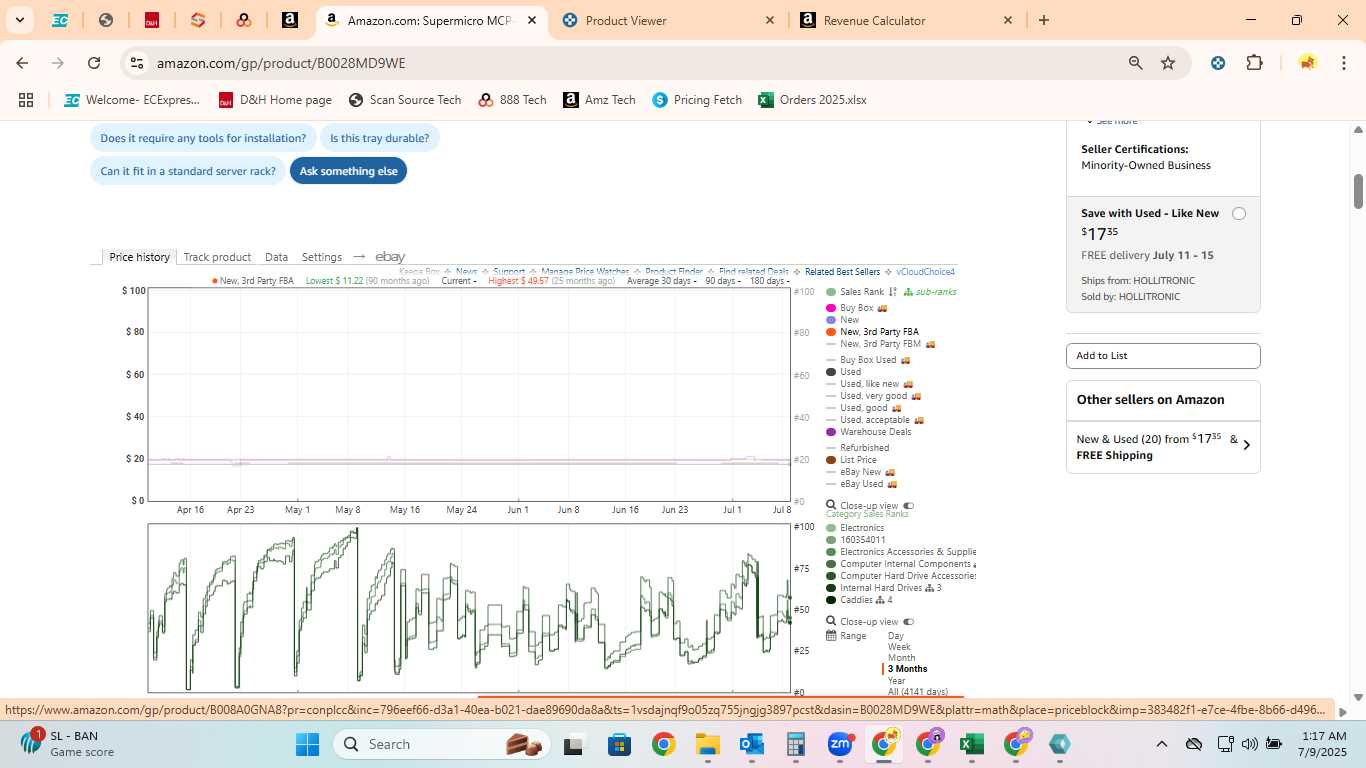The image size is (1366, 768).
Task: Click the Windows taskbar Search box
Action: click(443, 744)
